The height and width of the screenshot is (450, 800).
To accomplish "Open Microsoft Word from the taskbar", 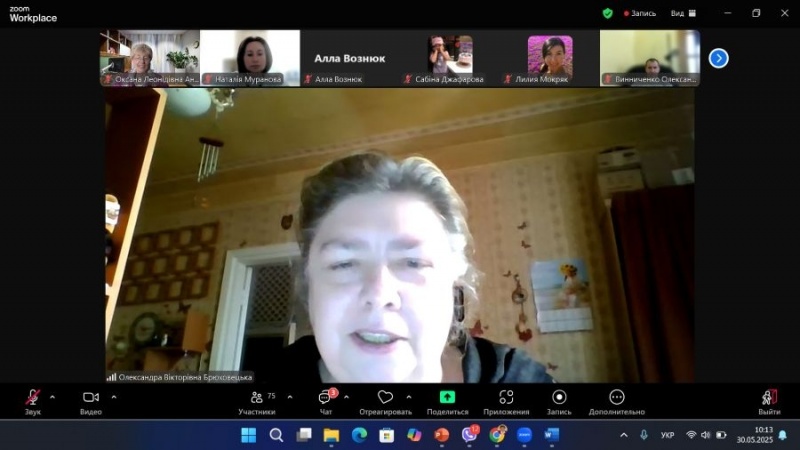I will (x=551, y=435).
